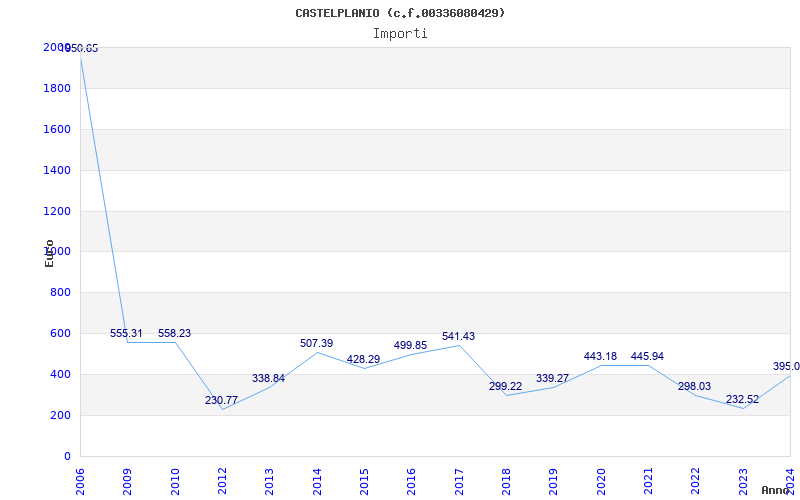800x500 pixels.
Task: Click y-axis tick 600
Action: (x=61, y=333)
